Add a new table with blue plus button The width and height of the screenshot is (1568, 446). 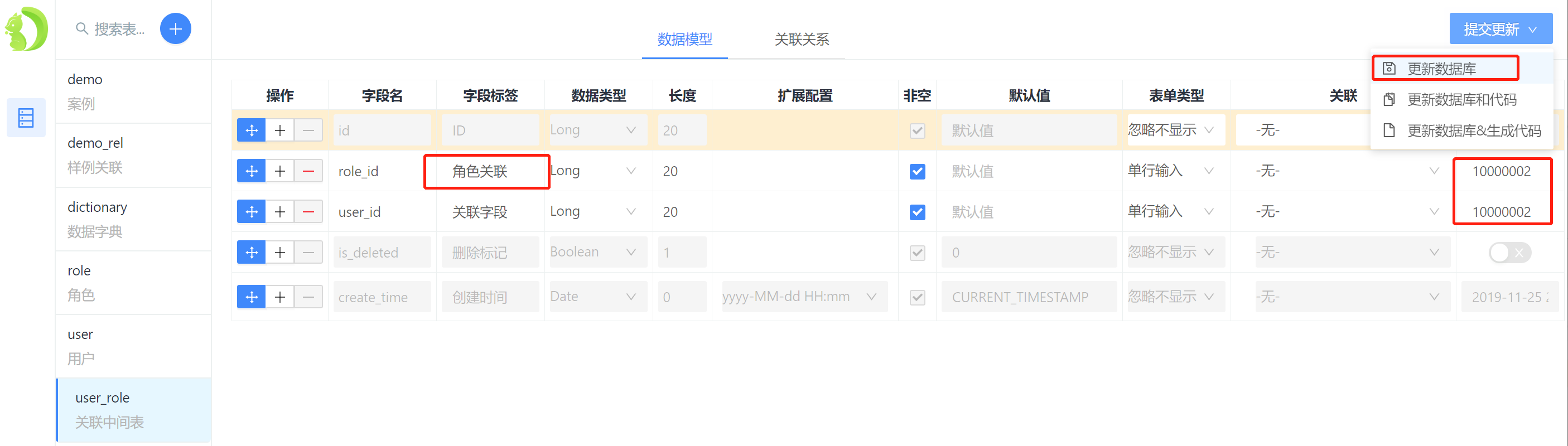pyautogui.click(x=175, y=28)
